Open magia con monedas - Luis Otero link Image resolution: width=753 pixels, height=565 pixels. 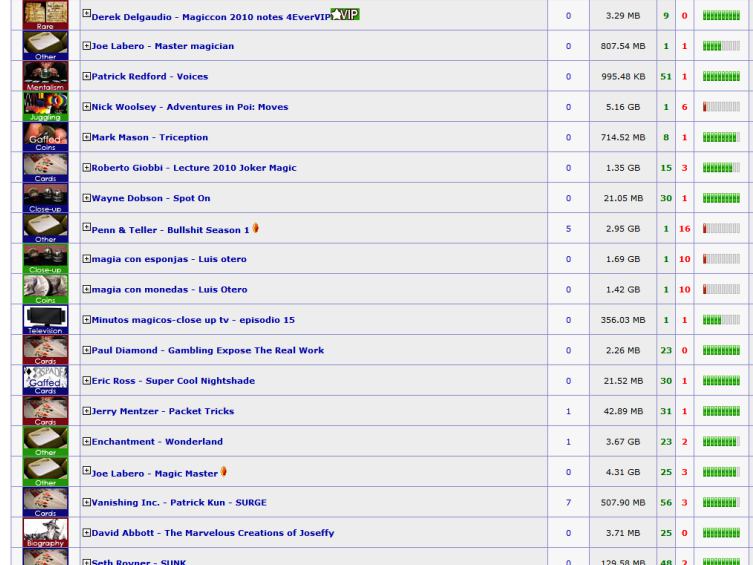(x=170, y=289)
